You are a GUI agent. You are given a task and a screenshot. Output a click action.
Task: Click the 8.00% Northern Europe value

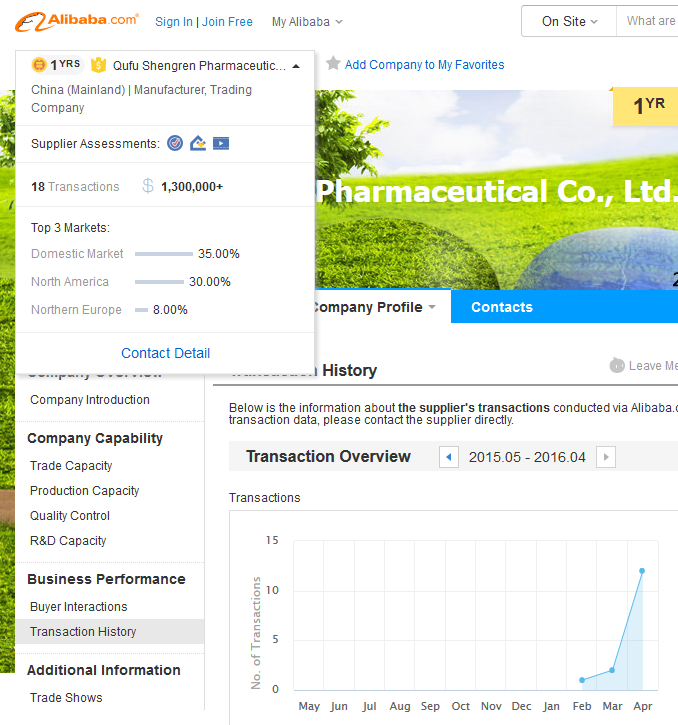[x=170, y=310]
